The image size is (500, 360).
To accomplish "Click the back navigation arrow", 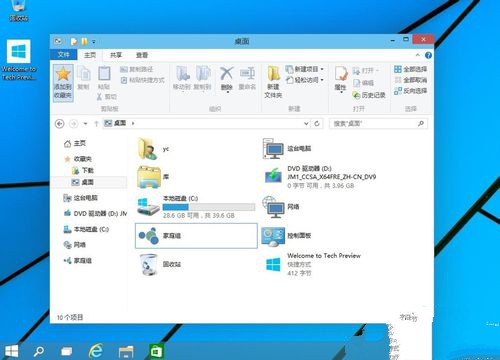I will click(60, 124).
